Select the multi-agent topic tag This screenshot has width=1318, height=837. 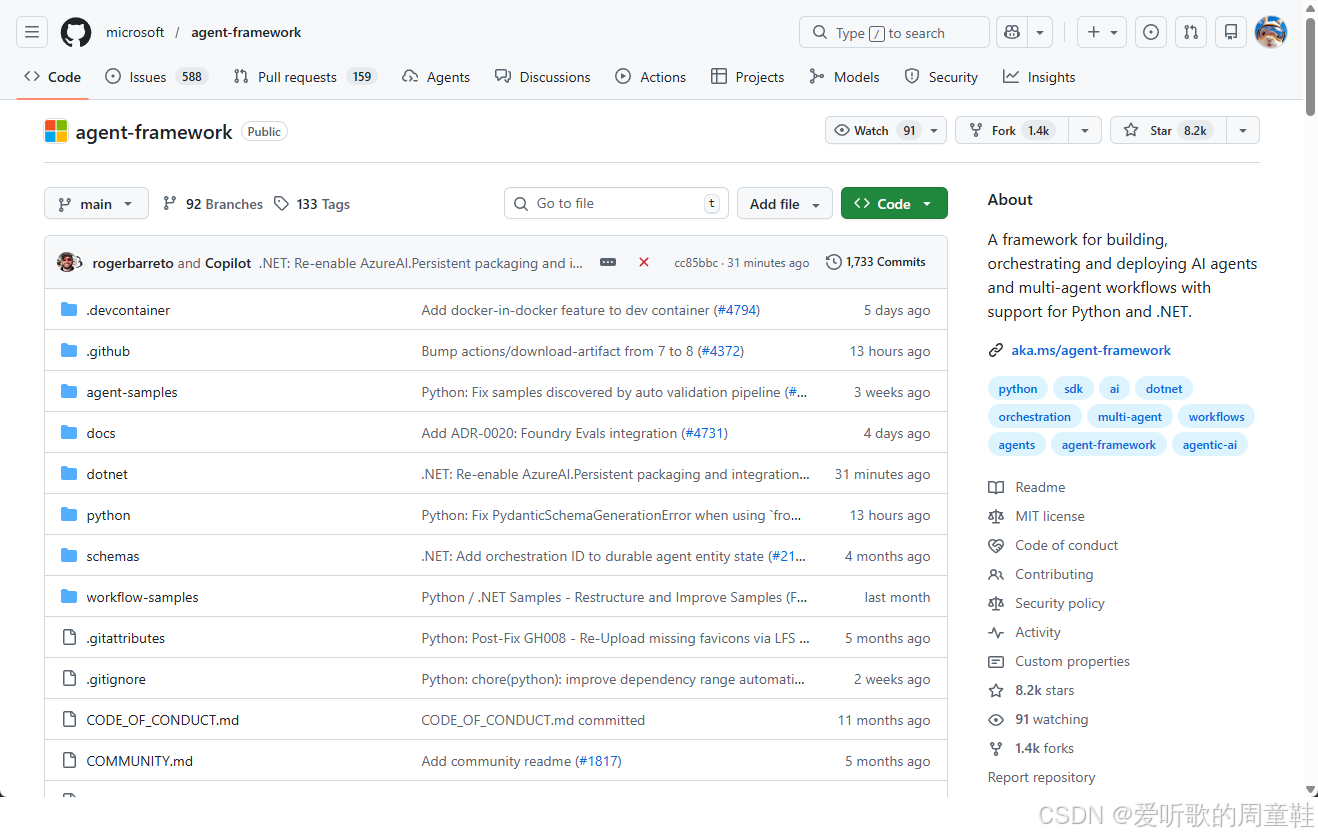pyautogui.click(x=1130, y=417)
